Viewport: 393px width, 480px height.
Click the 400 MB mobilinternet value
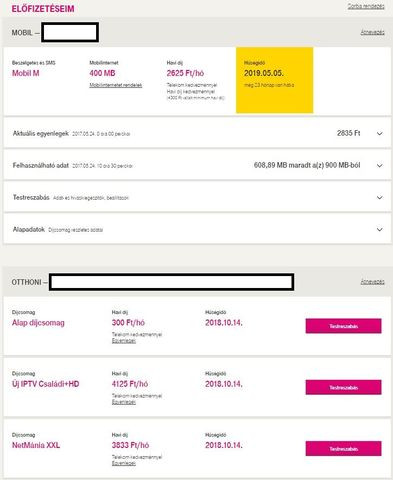click(102, 73)
